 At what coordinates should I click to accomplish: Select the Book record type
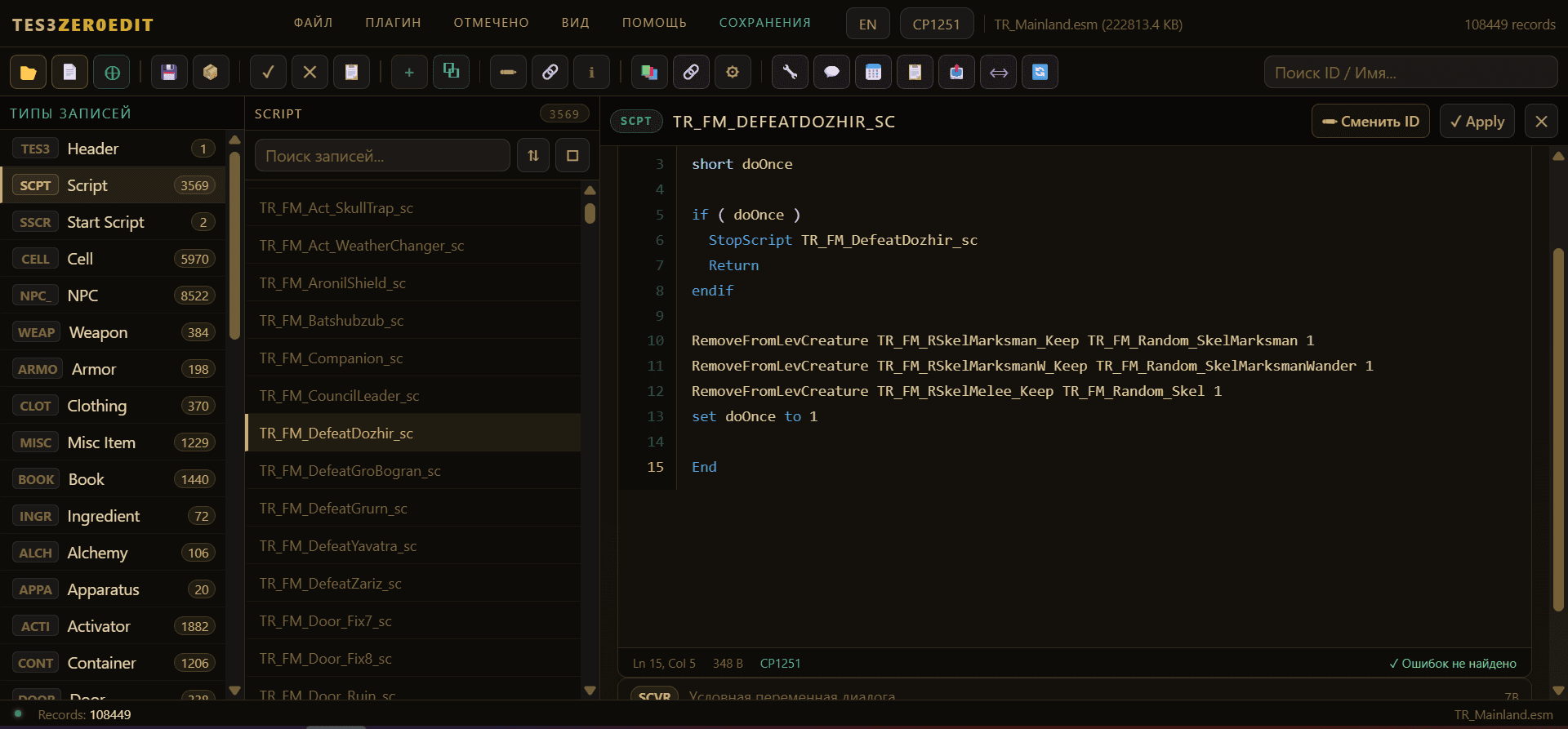click(x=114, y=479)
